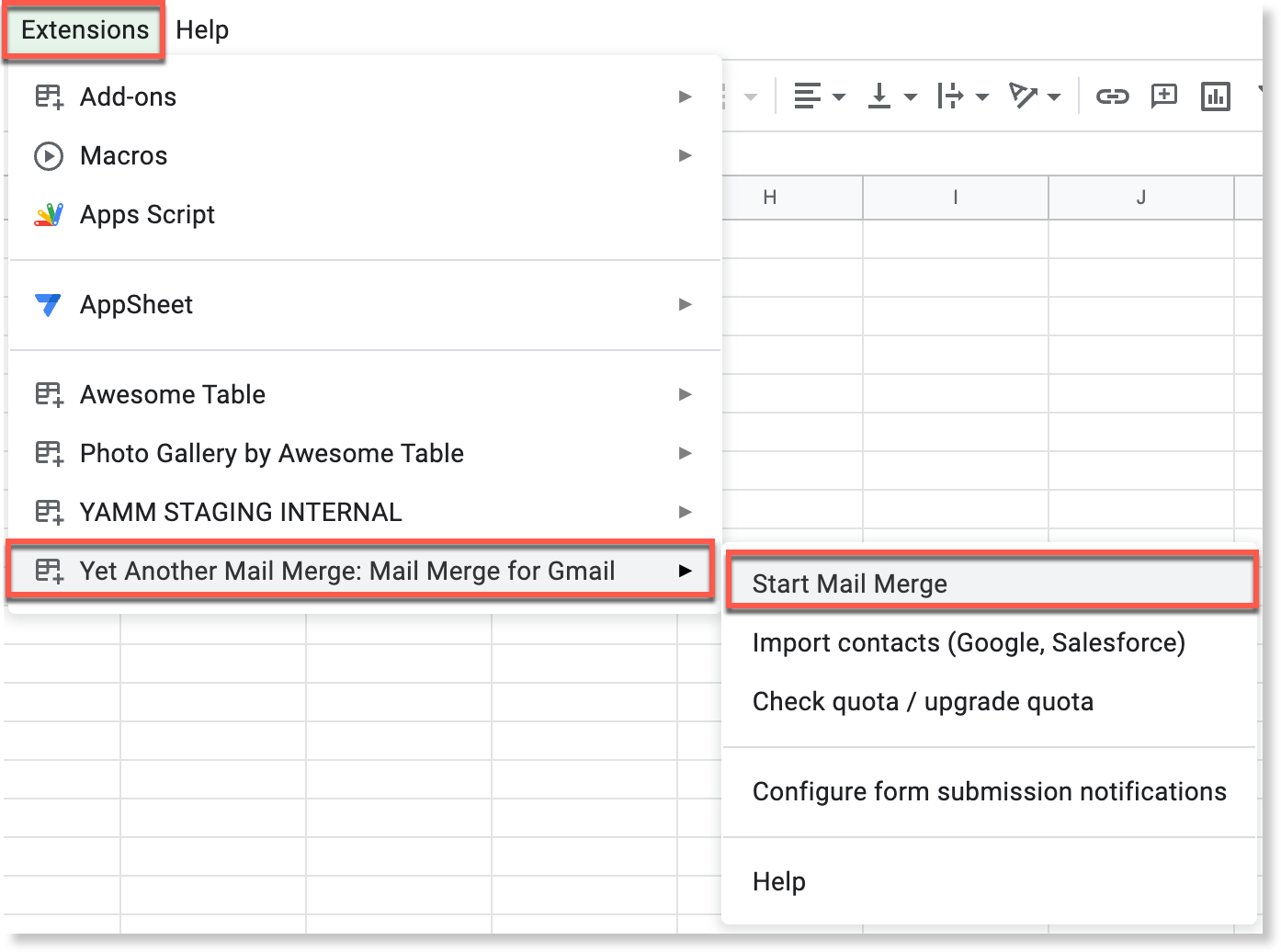Open the text wrapping dropdown
The image size is (1281, 952).
click(x=962, y=96)
